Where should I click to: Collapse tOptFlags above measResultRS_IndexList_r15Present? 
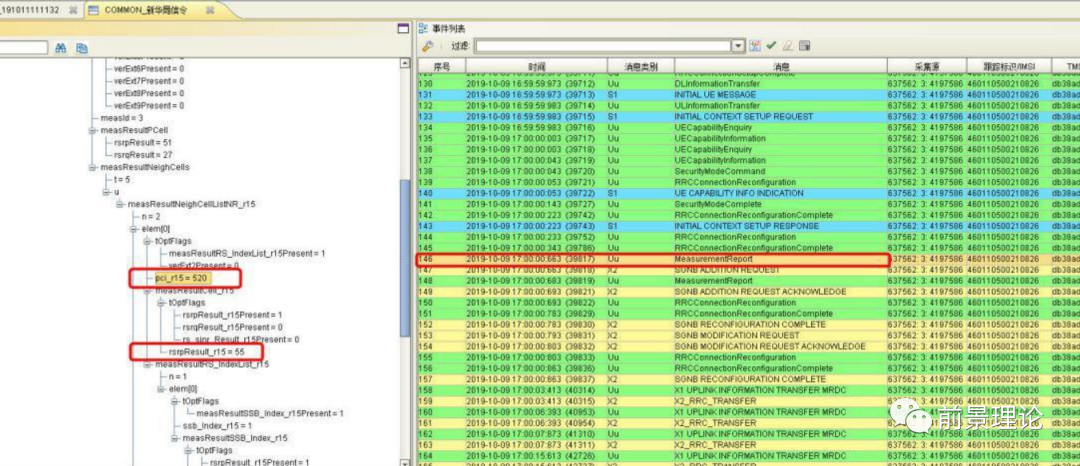tap(147, 241)
